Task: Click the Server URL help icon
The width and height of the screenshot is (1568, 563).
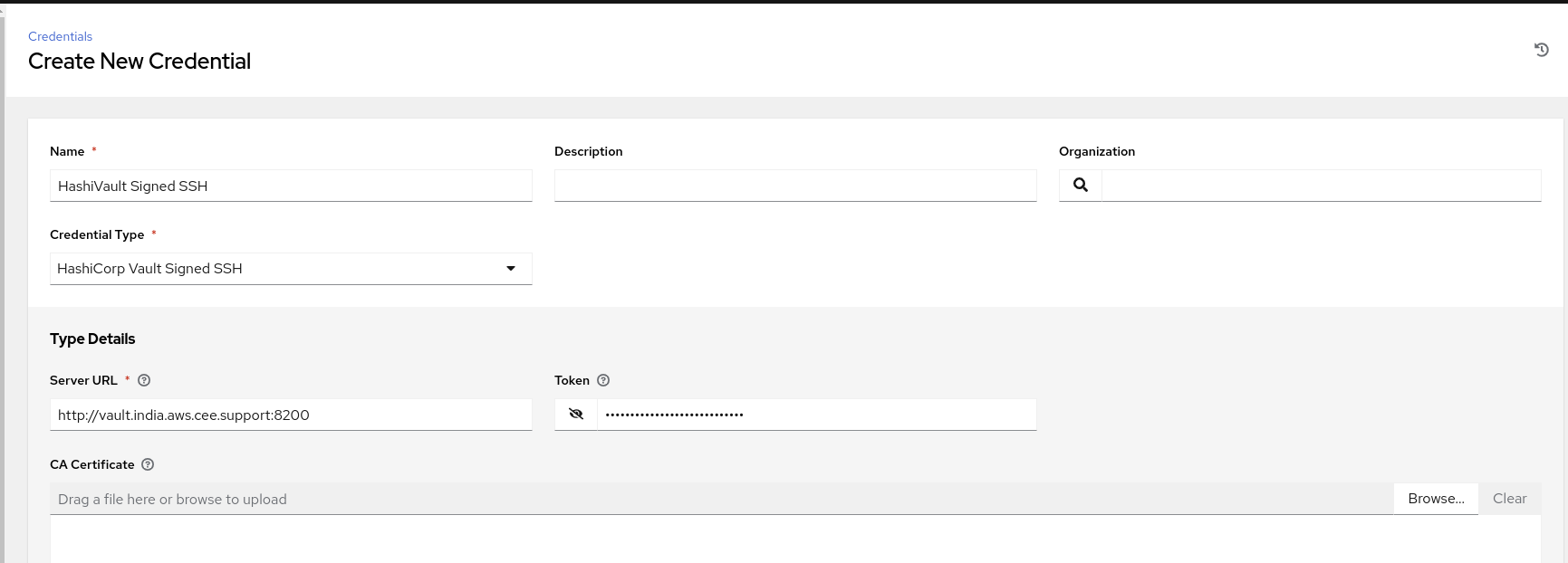Action: pos(144,381)
